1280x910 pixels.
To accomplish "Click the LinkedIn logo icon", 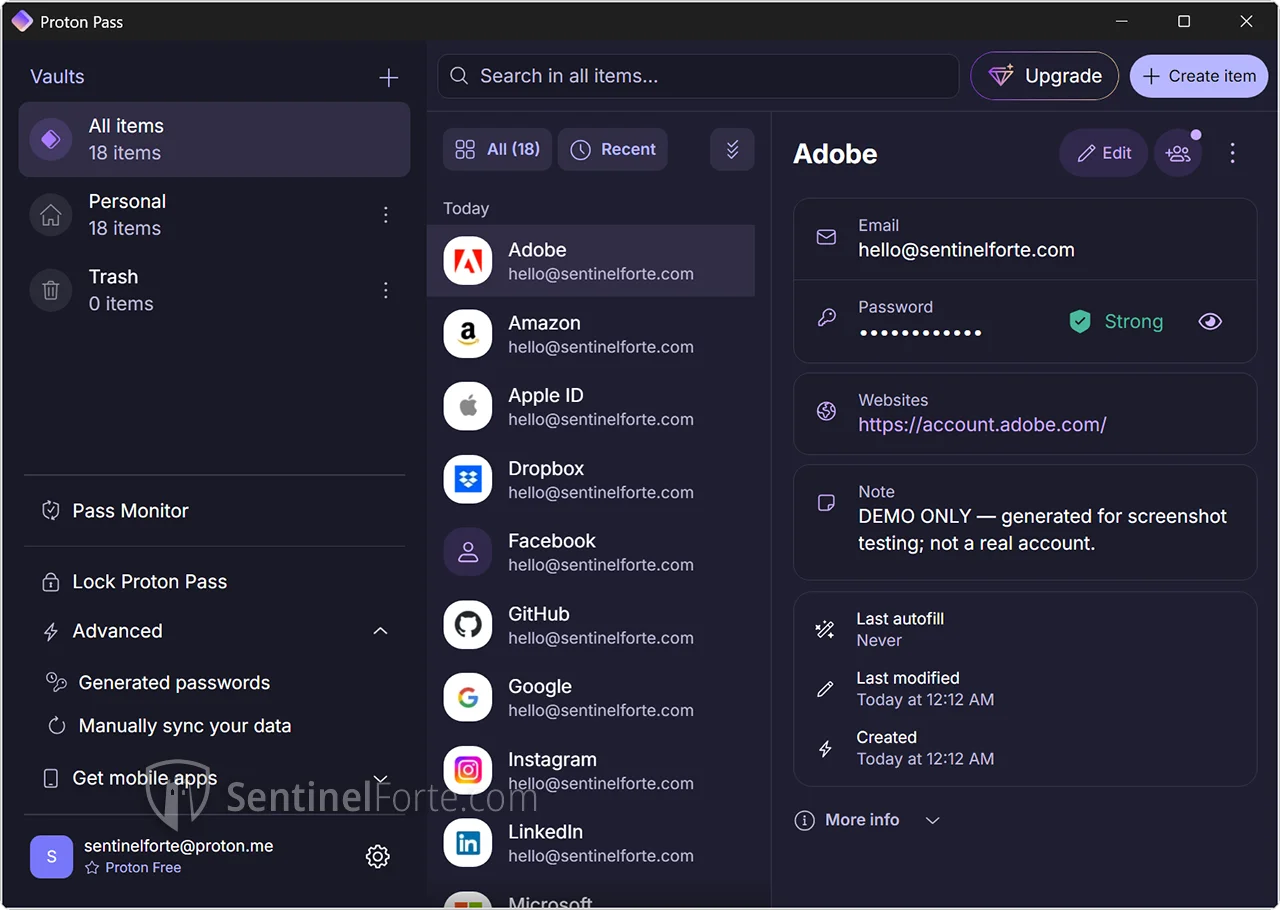I will pyautogui.click(x=468, y=843).
